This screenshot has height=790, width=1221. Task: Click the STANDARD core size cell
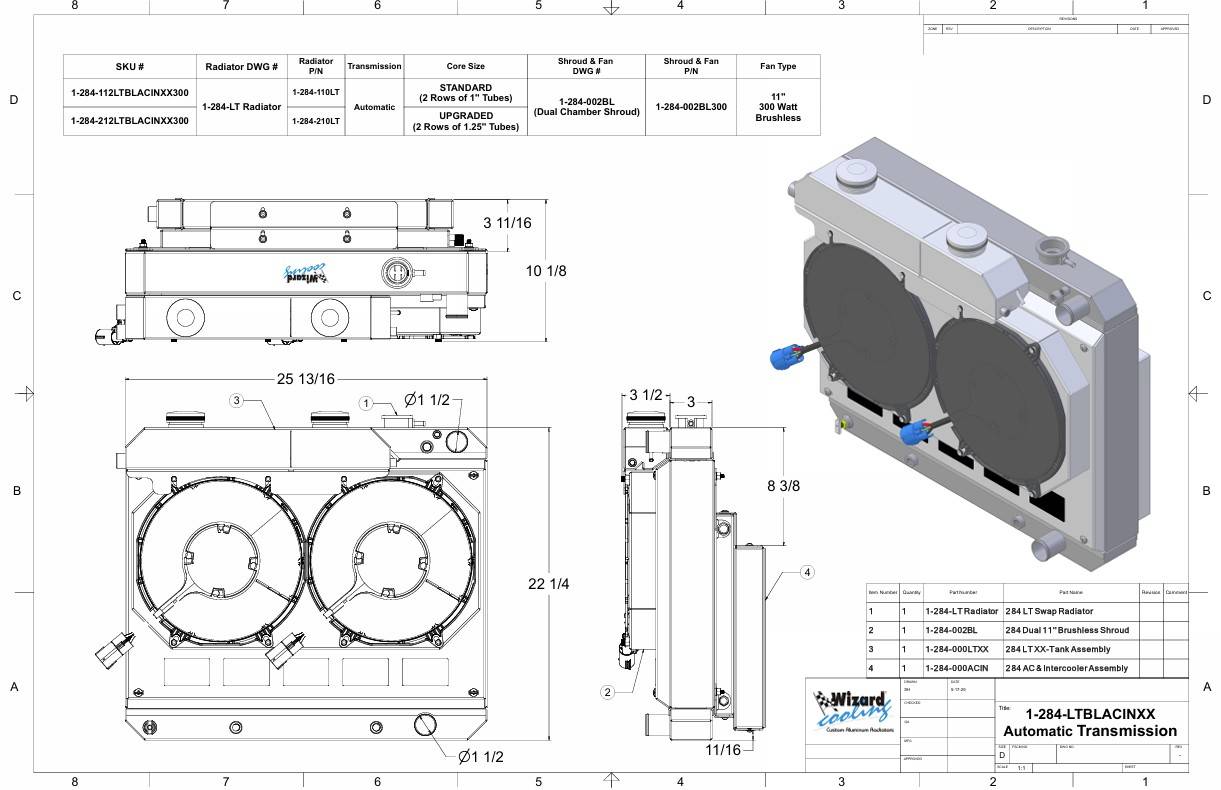[466, 93]
